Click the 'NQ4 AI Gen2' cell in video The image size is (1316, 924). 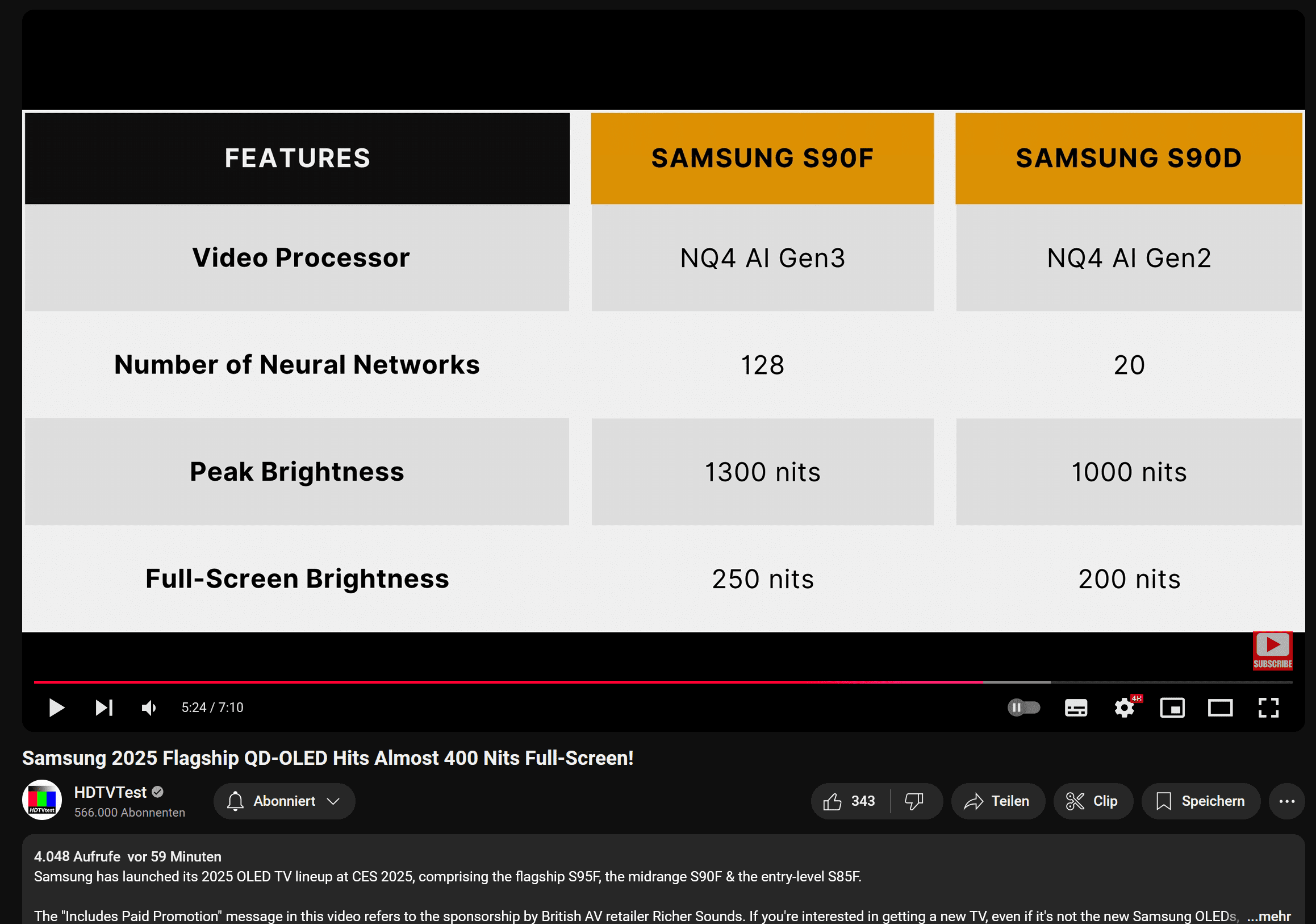tap(1129, 258)
